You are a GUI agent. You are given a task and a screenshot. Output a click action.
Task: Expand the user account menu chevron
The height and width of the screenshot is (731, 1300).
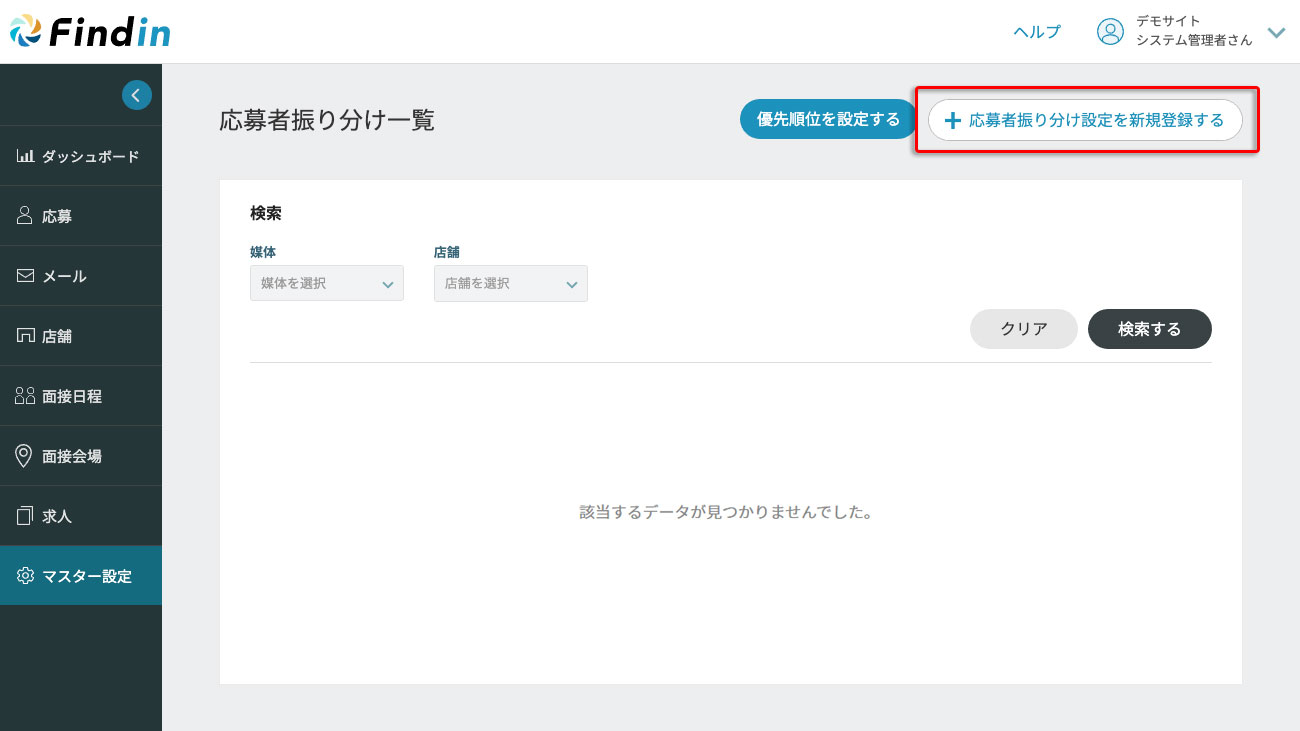[1276, 32]
